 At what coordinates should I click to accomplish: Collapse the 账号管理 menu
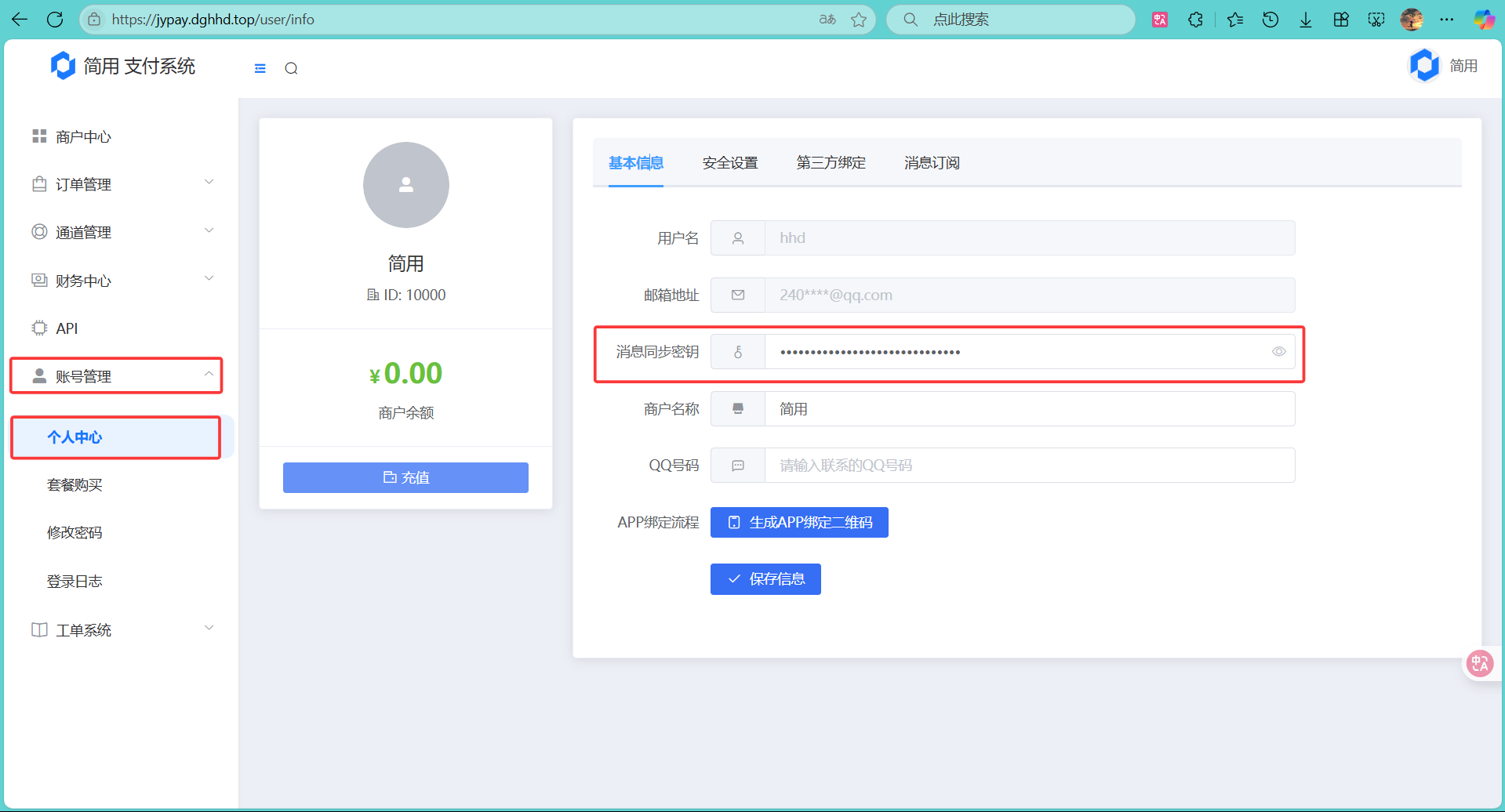[x=116, y=376]
